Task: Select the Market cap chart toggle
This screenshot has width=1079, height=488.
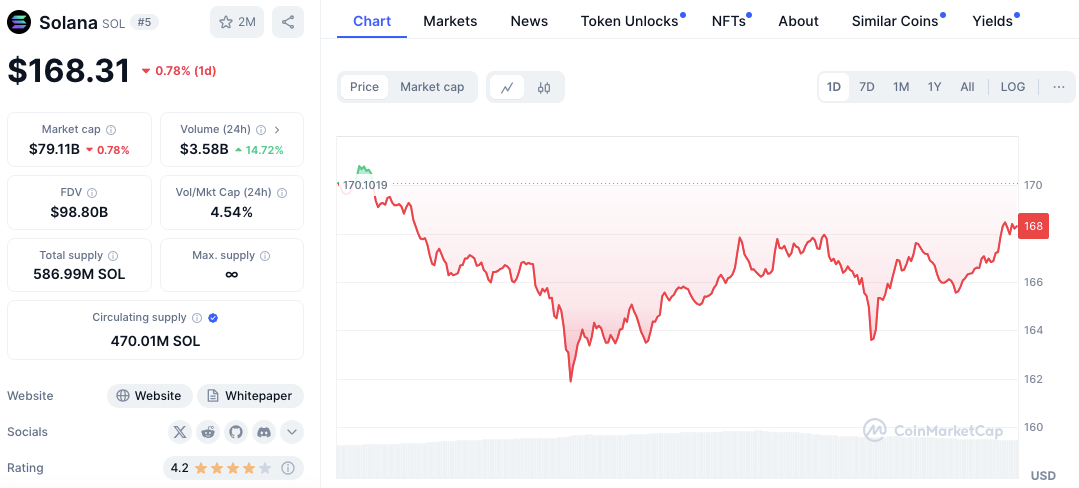Action: point(432,87)
